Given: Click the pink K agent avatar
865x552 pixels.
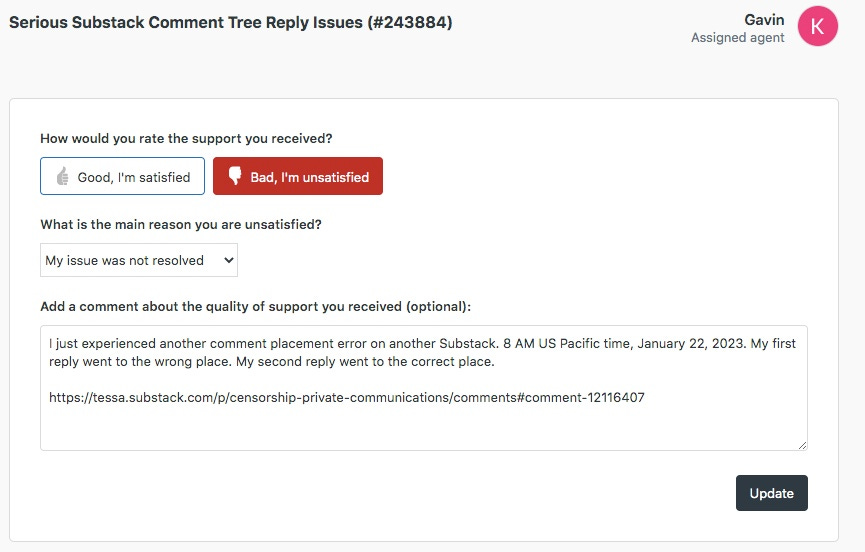Looking at the screenshot, I should point(818,26).
